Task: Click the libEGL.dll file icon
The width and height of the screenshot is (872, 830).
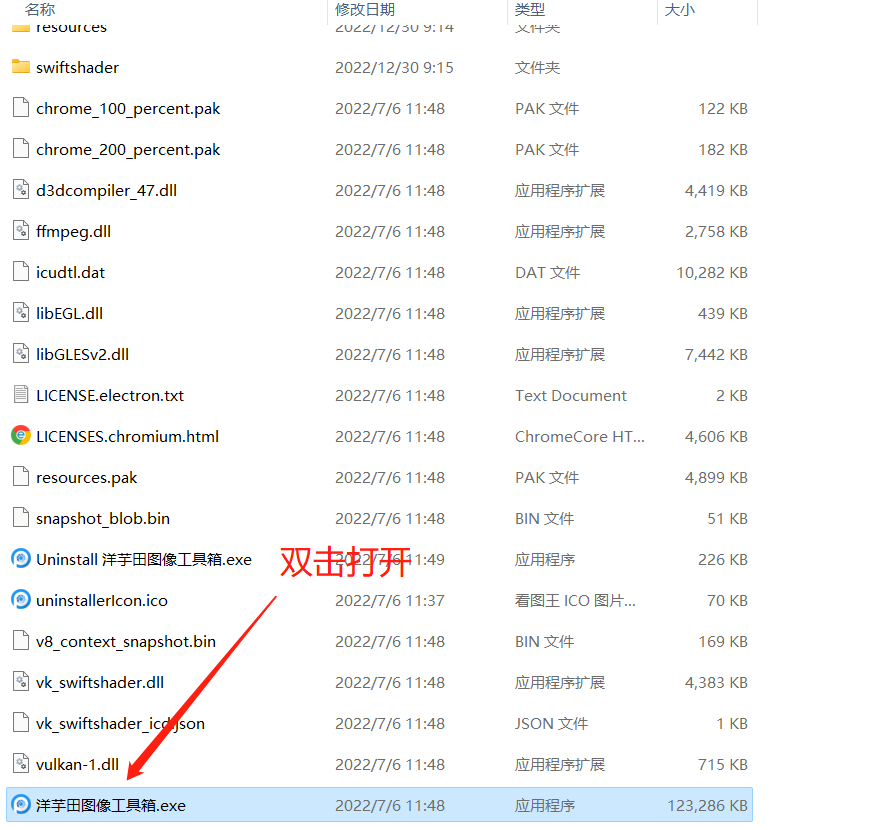Action: [21, 313]
